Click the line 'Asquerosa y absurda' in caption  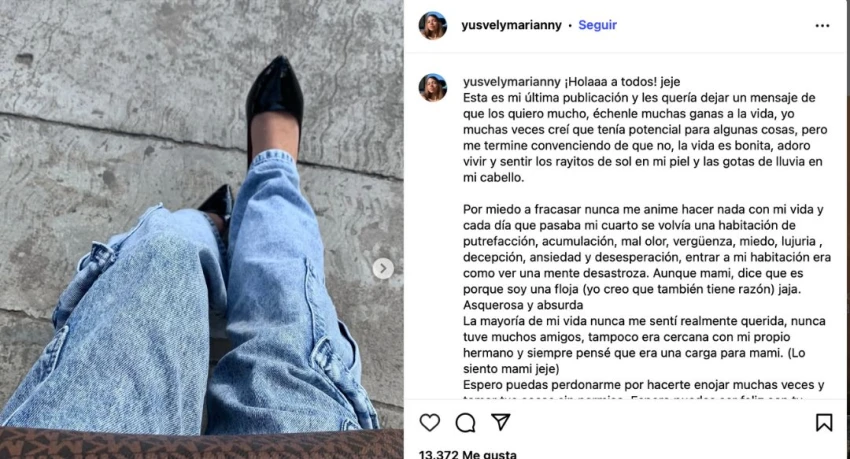[x=523, y=305]
